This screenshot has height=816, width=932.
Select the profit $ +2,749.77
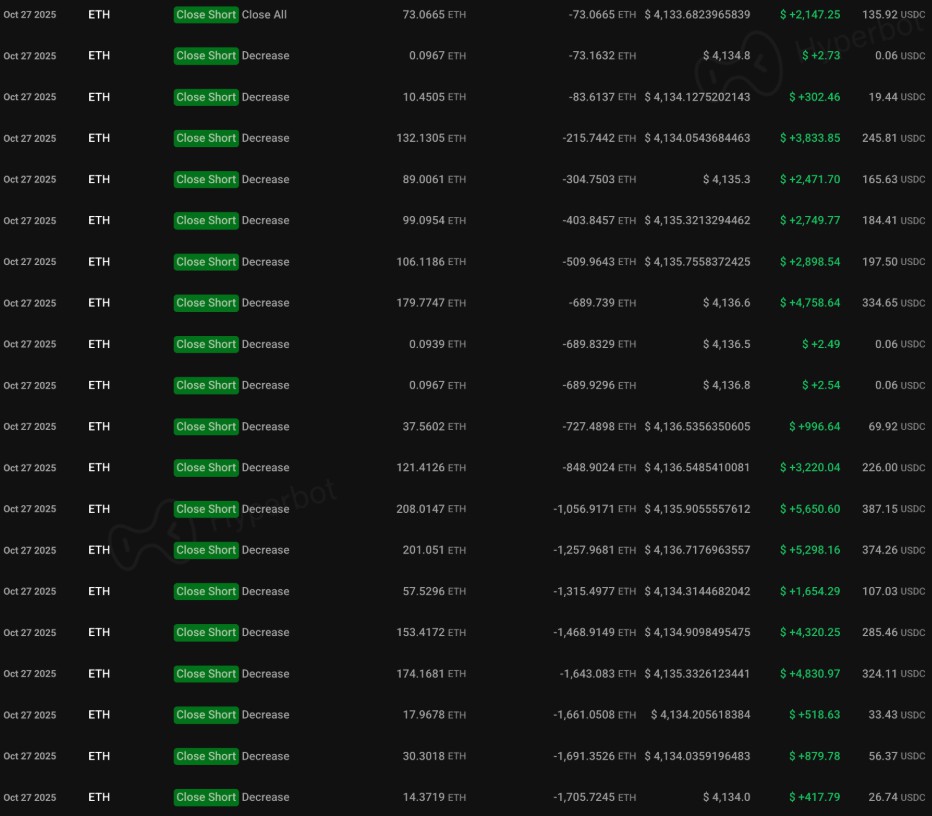(x=810, y=220)
